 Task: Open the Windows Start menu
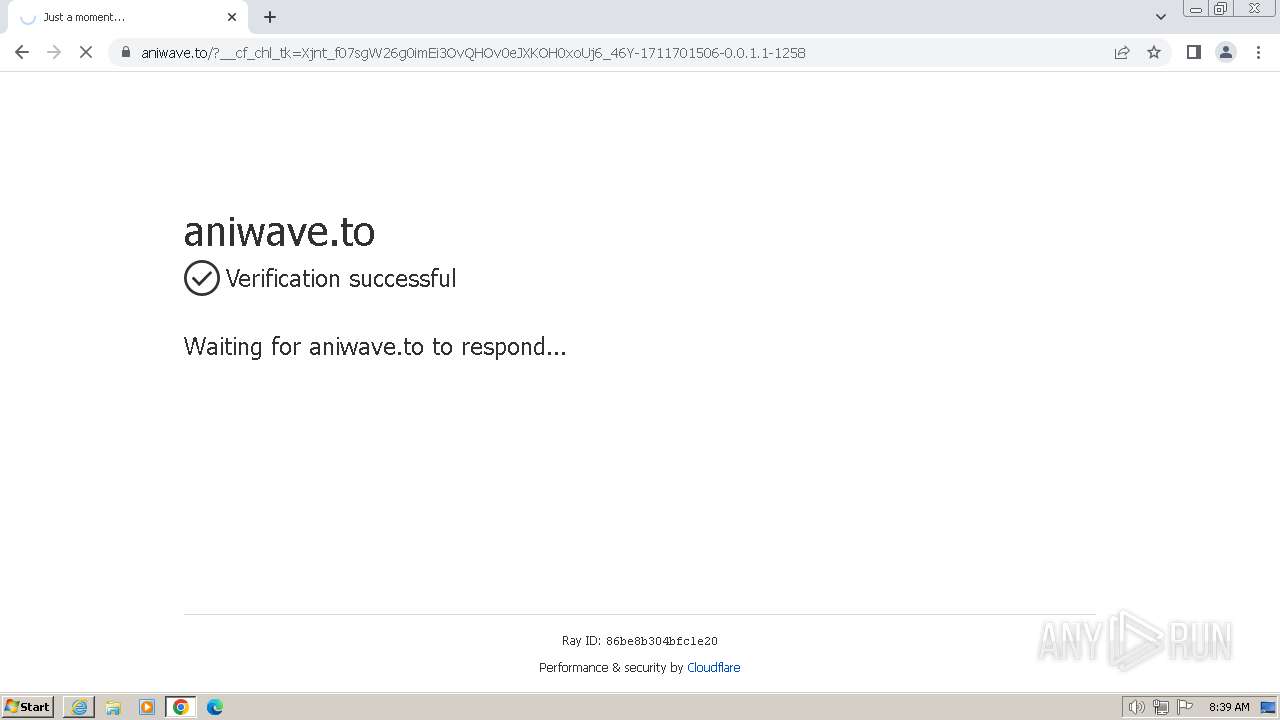pyautogui.click(x=28, y=707)
